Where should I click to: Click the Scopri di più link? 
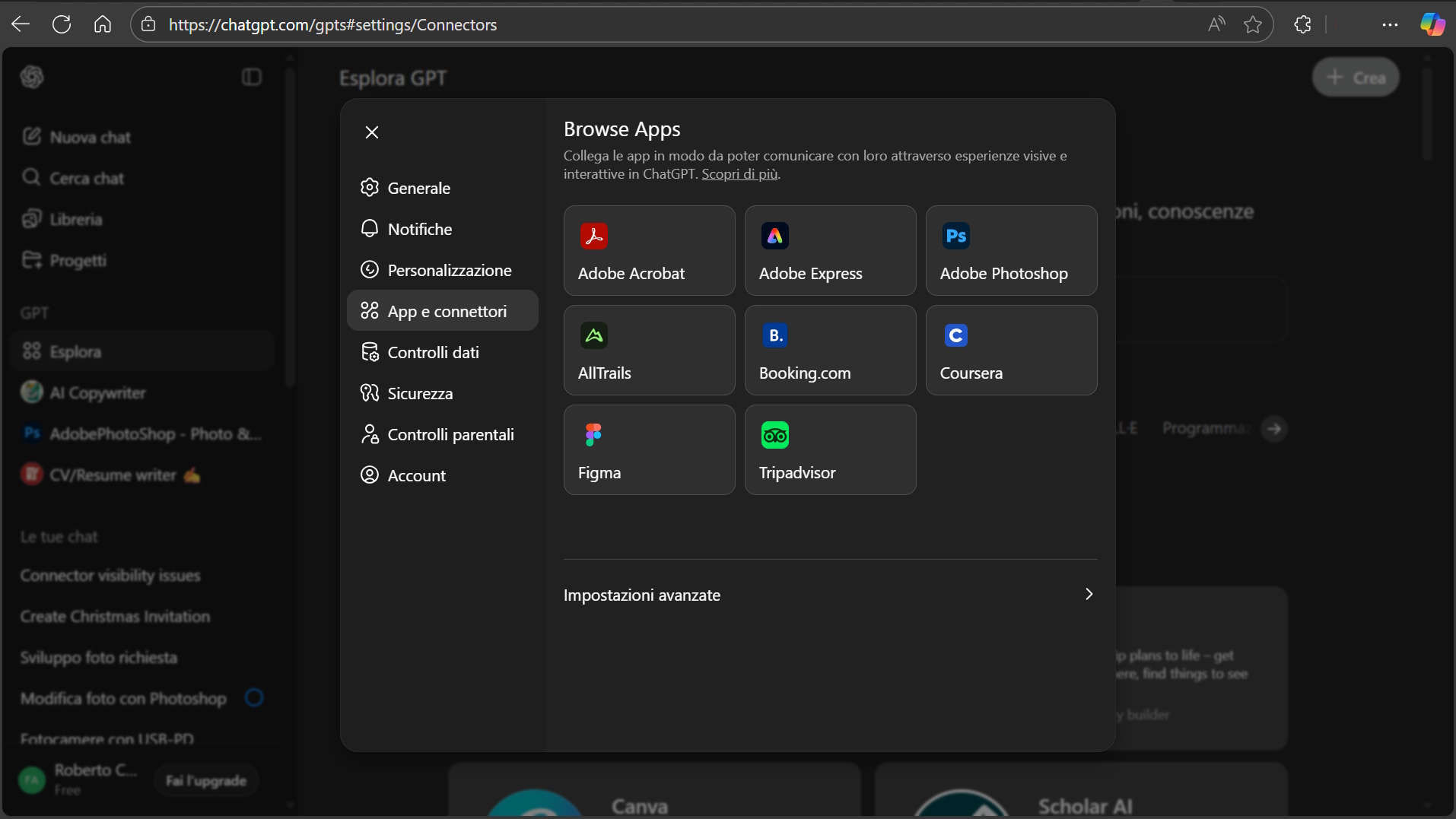739,174
